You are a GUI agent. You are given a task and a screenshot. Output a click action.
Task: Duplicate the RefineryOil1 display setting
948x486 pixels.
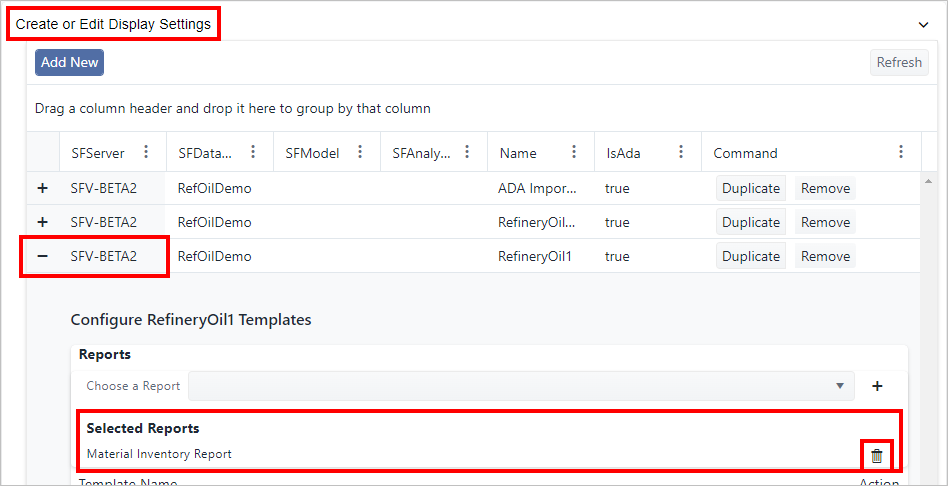pyautogui.click(x=750, y=256)
